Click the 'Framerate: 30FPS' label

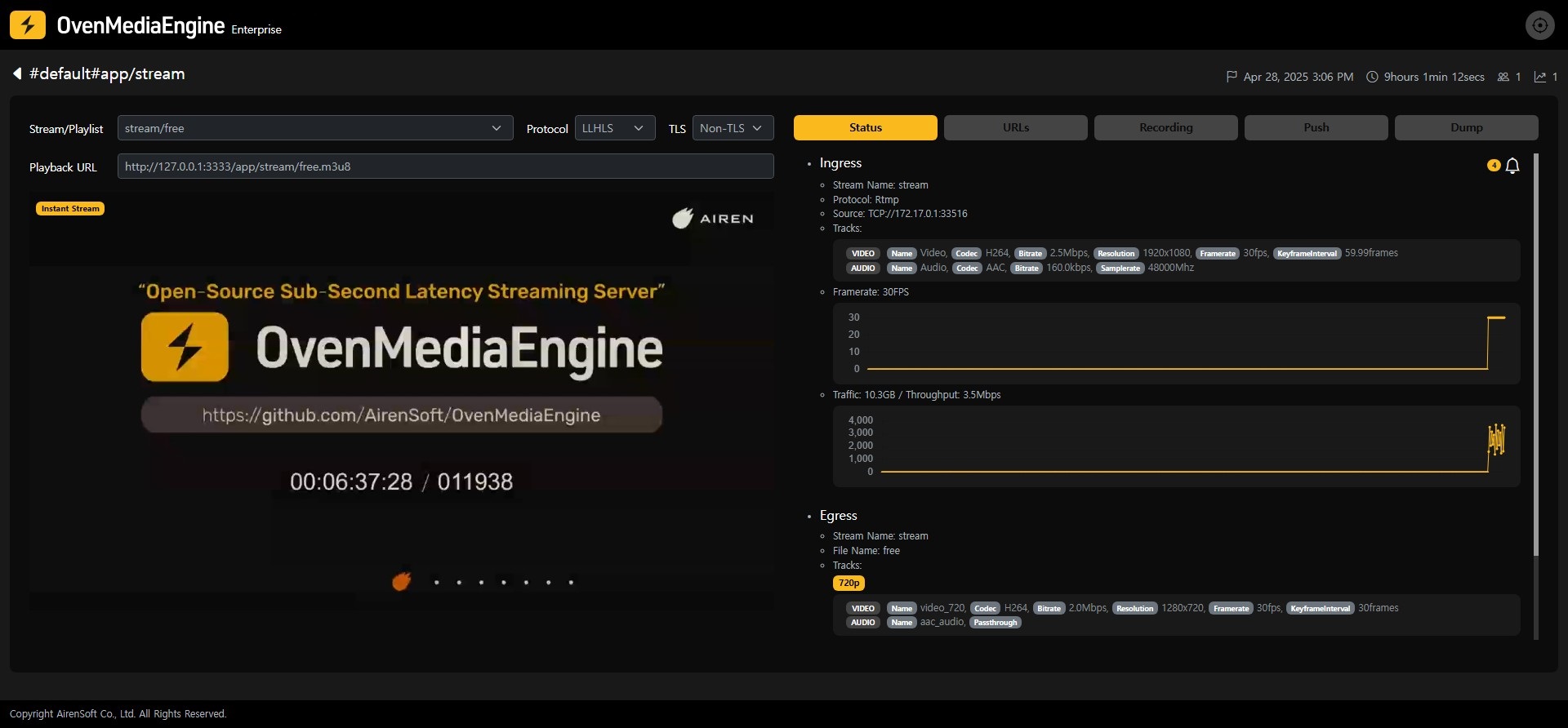[x=871, y=292]
